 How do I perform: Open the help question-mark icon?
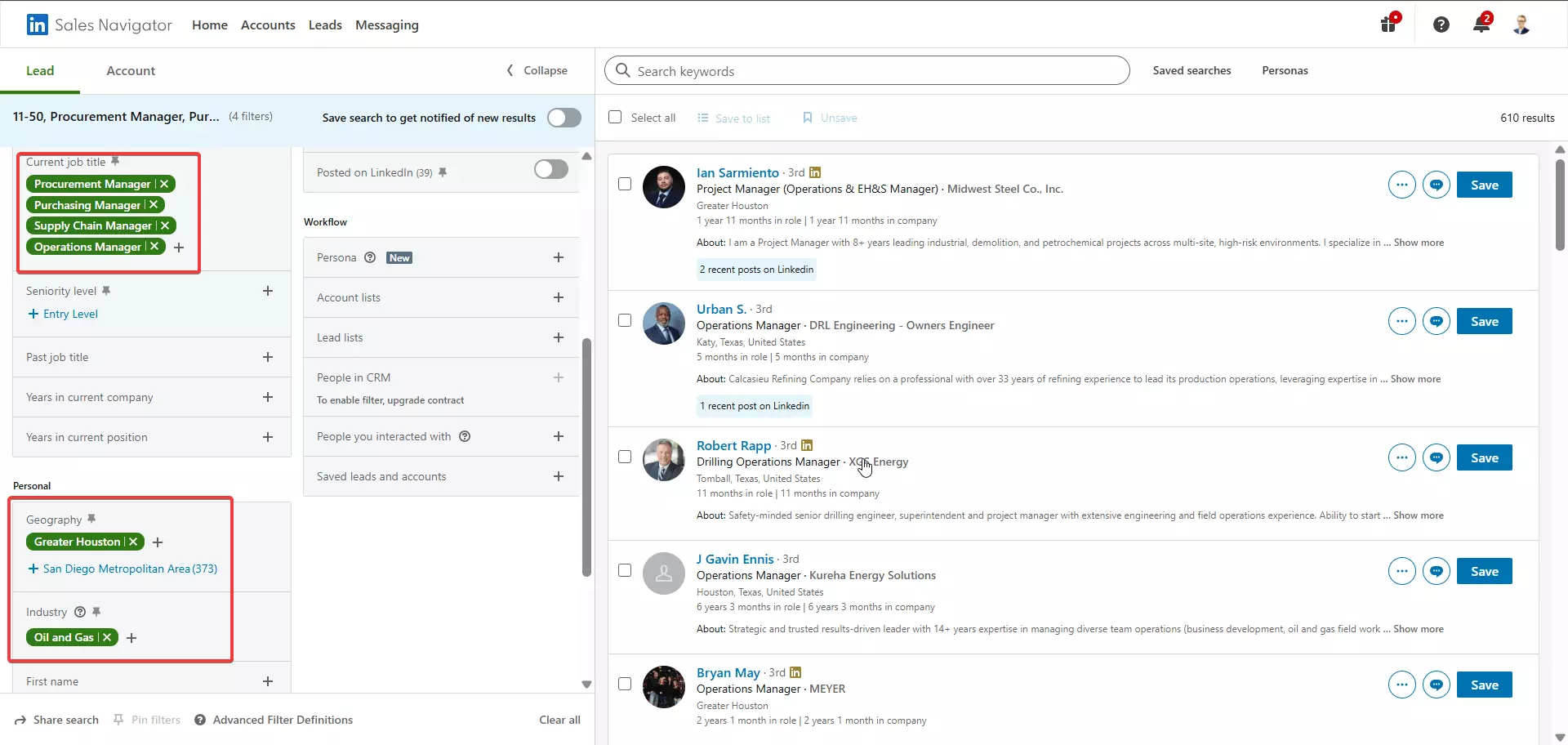pyautogui.click(x=1441, y=24)
